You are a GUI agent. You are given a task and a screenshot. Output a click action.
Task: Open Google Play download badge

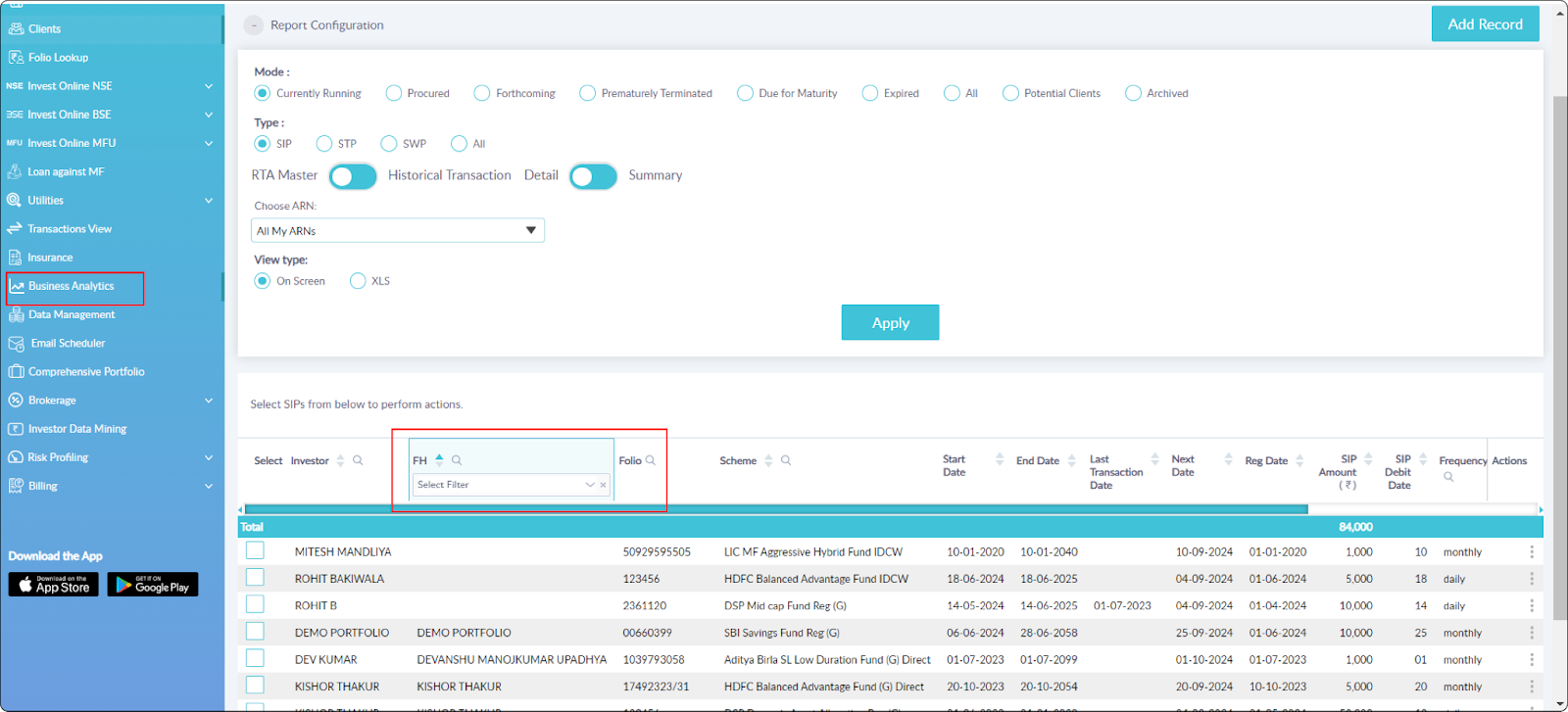click(x=153, y=585)
